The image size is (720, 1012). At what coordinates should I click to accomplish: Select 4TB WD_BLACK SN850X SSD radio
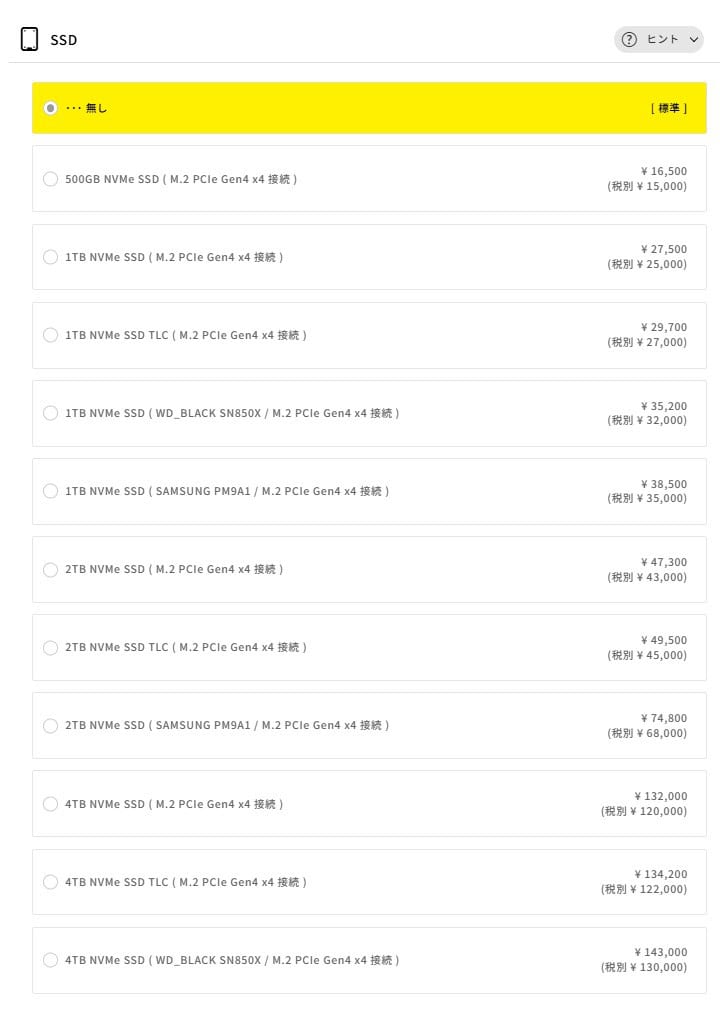coord(51,960)
